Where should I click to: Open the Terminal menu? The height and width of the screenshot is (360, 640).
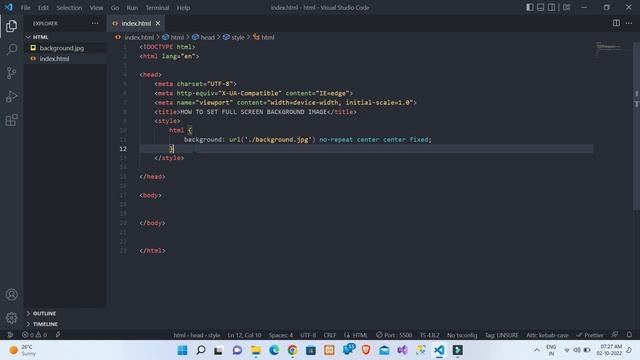pyautogui.click(x=157, y=8)
